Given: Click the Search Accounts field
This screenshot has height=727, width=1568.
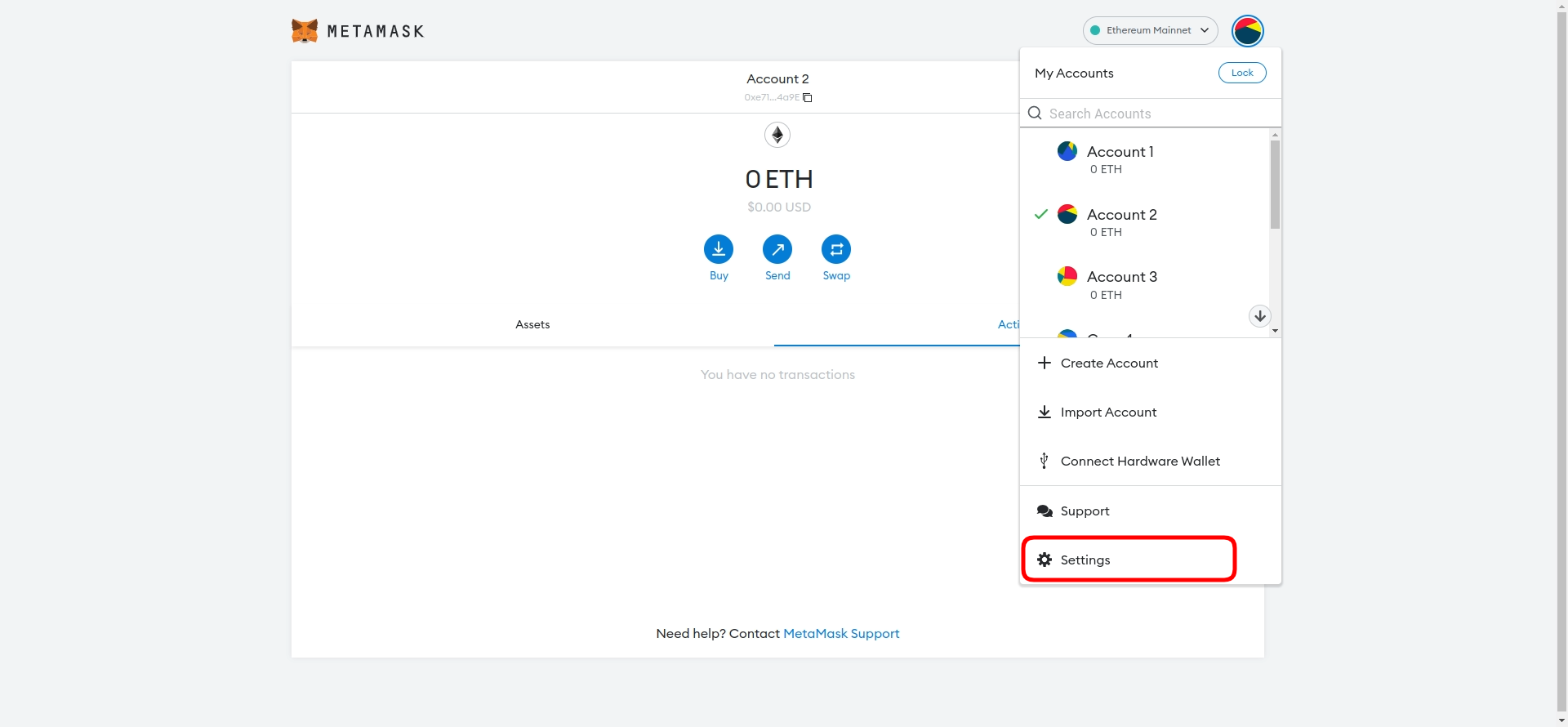Looking at the screenshot, I should pyautogui.click(x=1150, y=114).
